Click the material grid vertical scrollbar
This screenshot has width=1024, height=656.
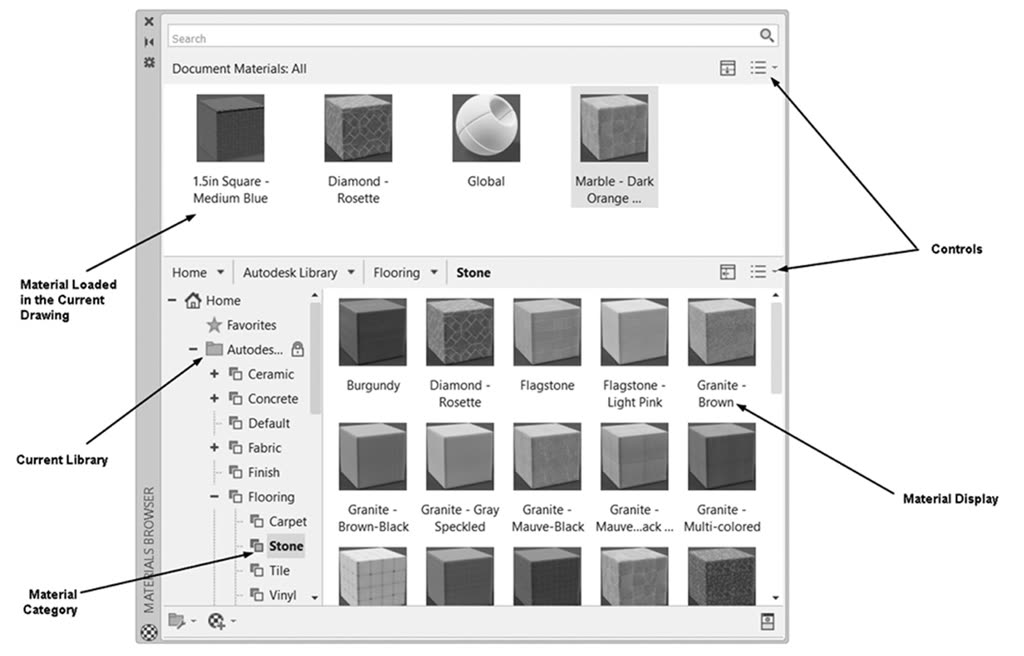[776, 348]
